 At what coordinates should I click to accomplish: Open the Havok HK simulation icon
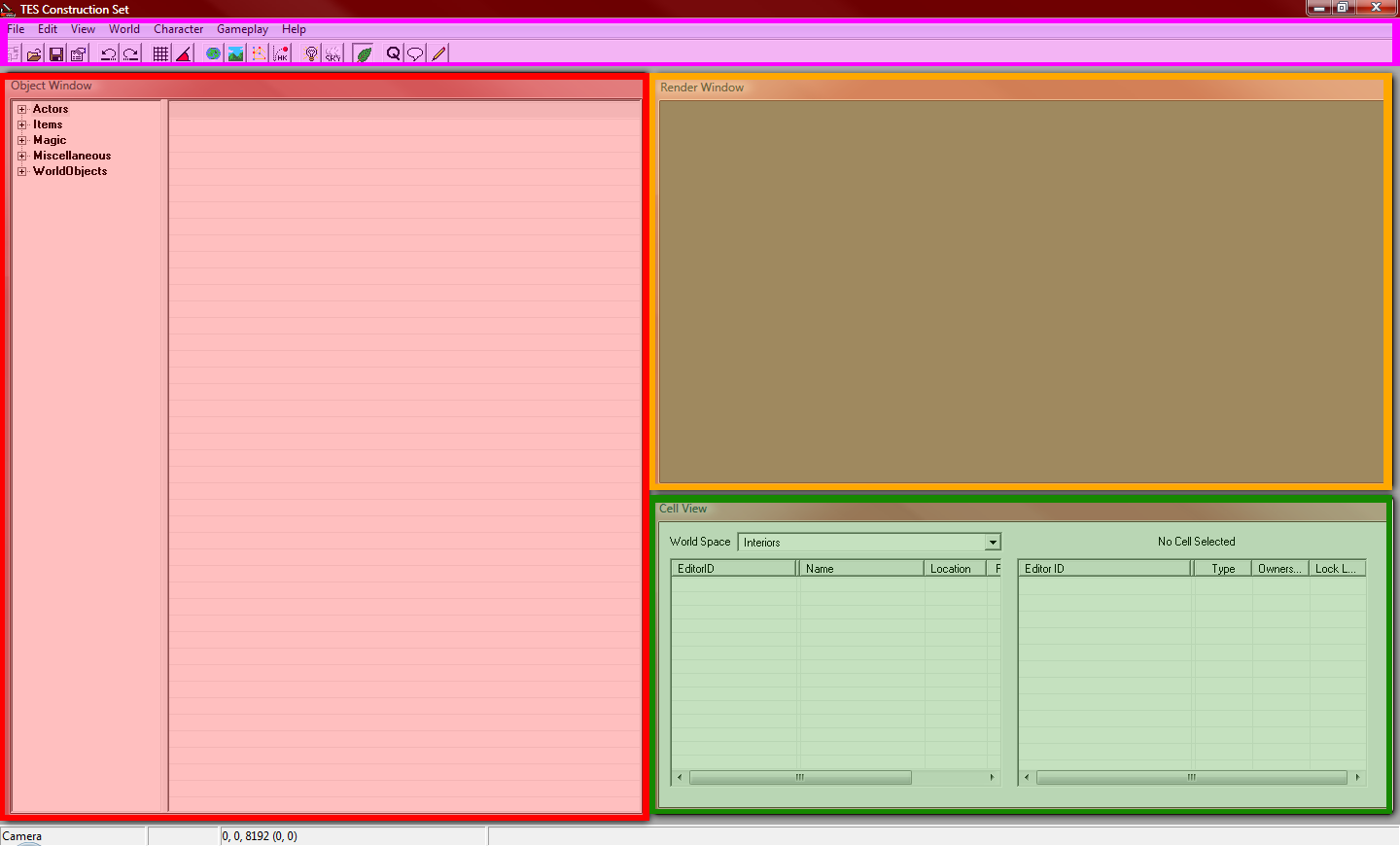[281, 54]
